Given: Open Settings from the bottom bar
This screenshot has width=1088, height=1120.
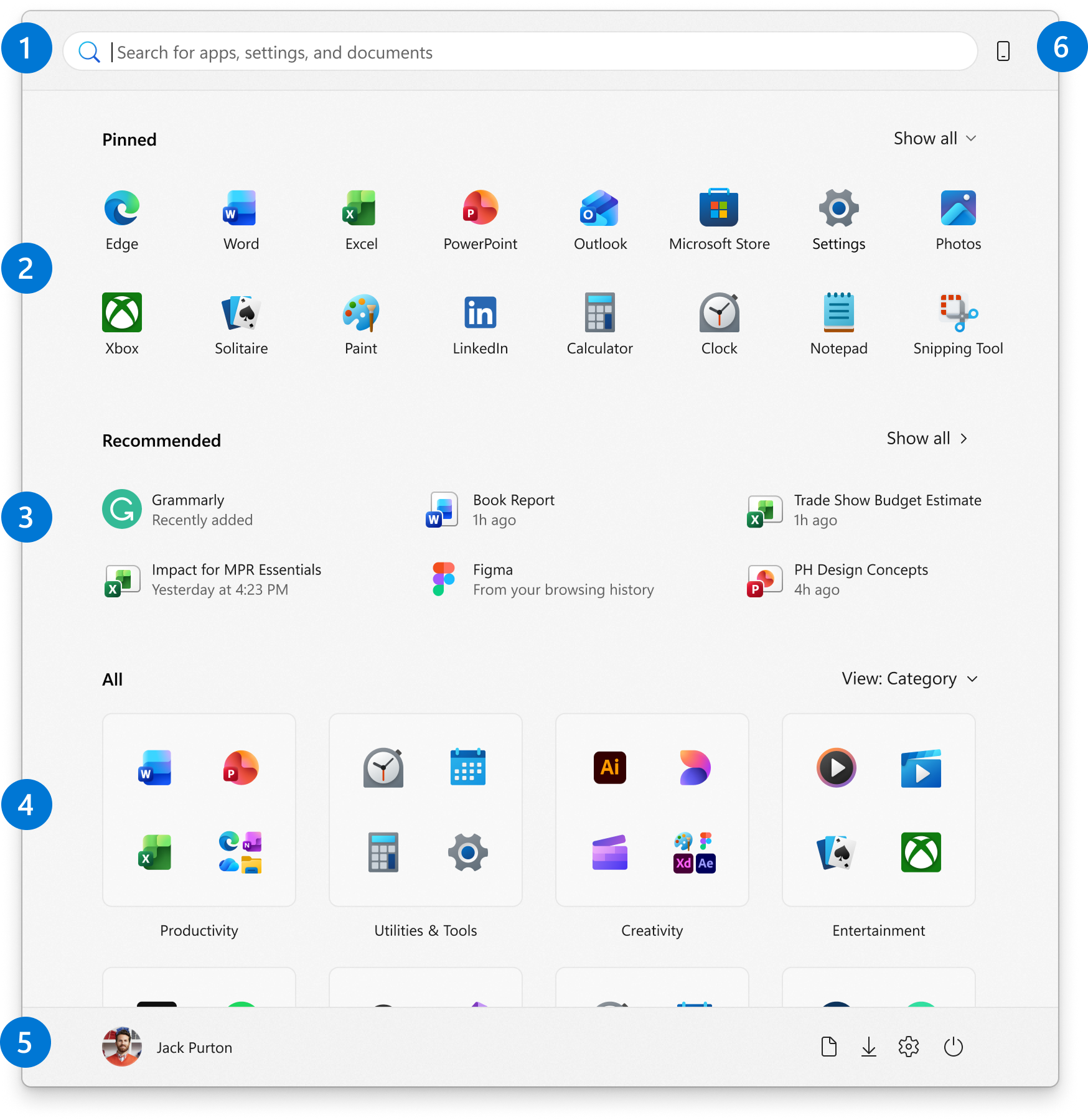Looking at the screenshot, I should point(909,1047).
